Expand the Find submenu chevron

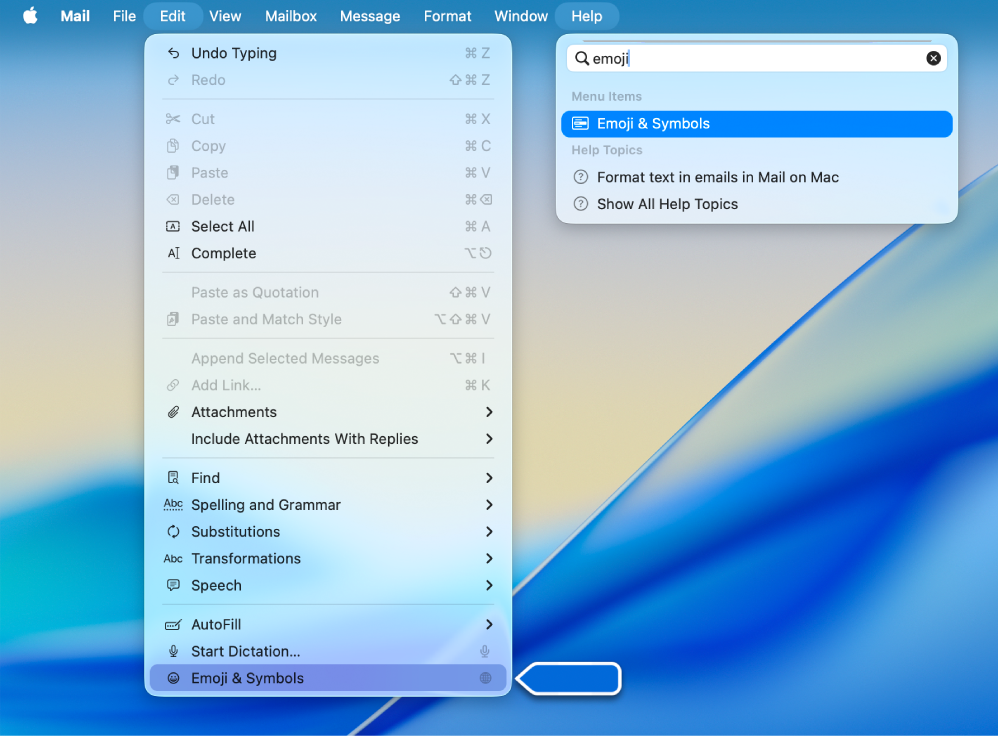(488, 477)
